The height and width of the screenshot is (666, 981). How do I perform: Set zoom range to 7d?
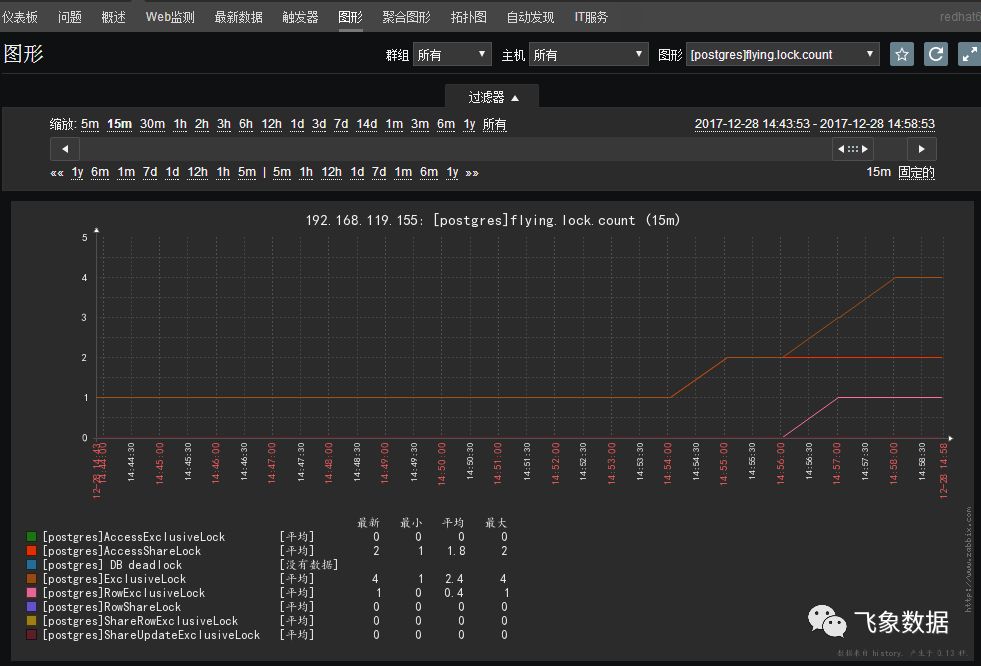341,124
